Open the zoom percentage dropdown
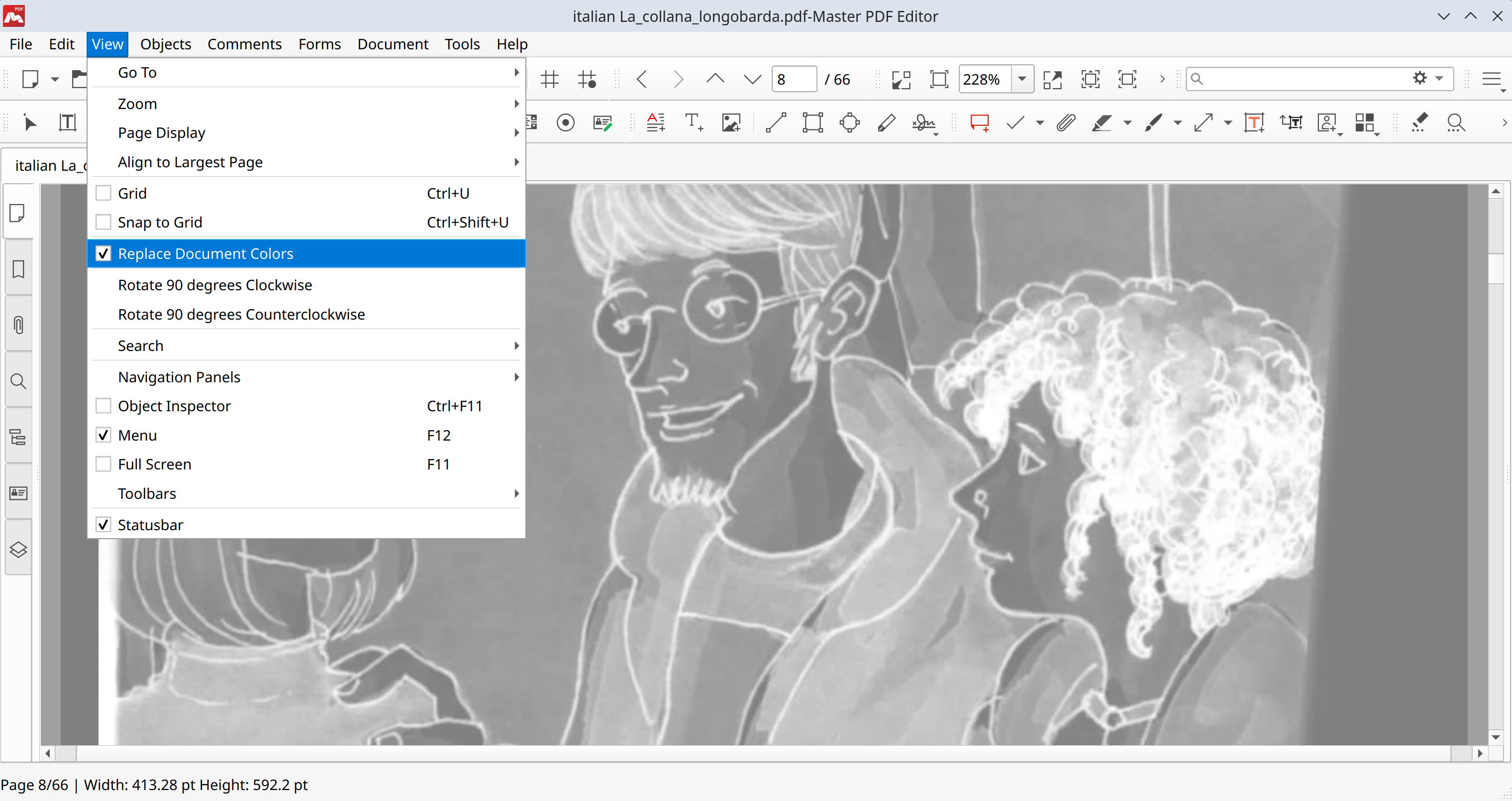Screen dimensions: 1512x801 tap(1022, 79)
